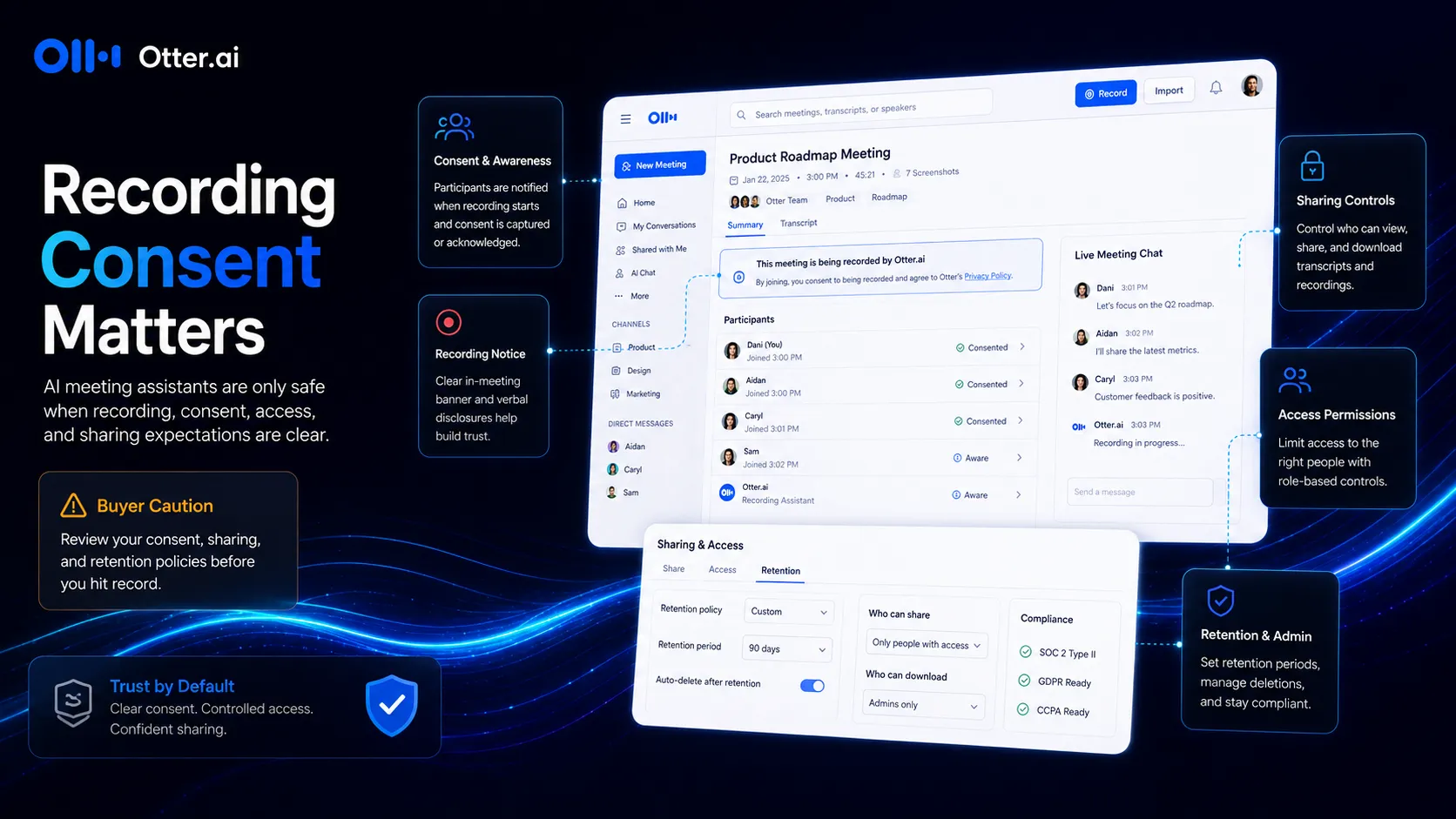
Task: Click Caryl's Consented status
Action: (980, 421)
